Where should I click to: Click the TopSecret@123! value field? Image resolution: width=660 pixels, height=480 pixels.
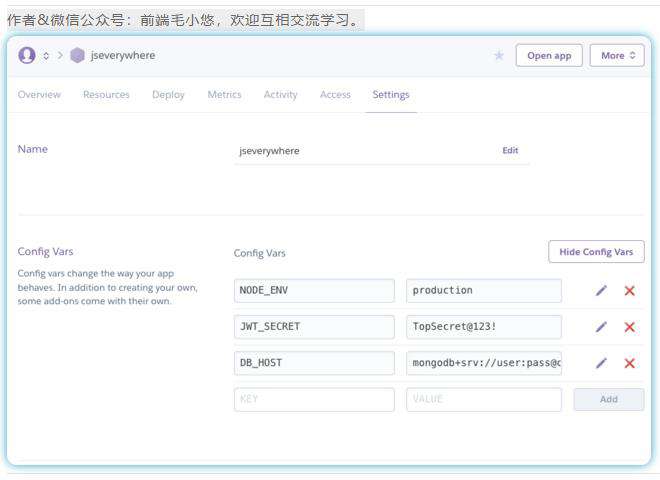click(x=484, y=327)
